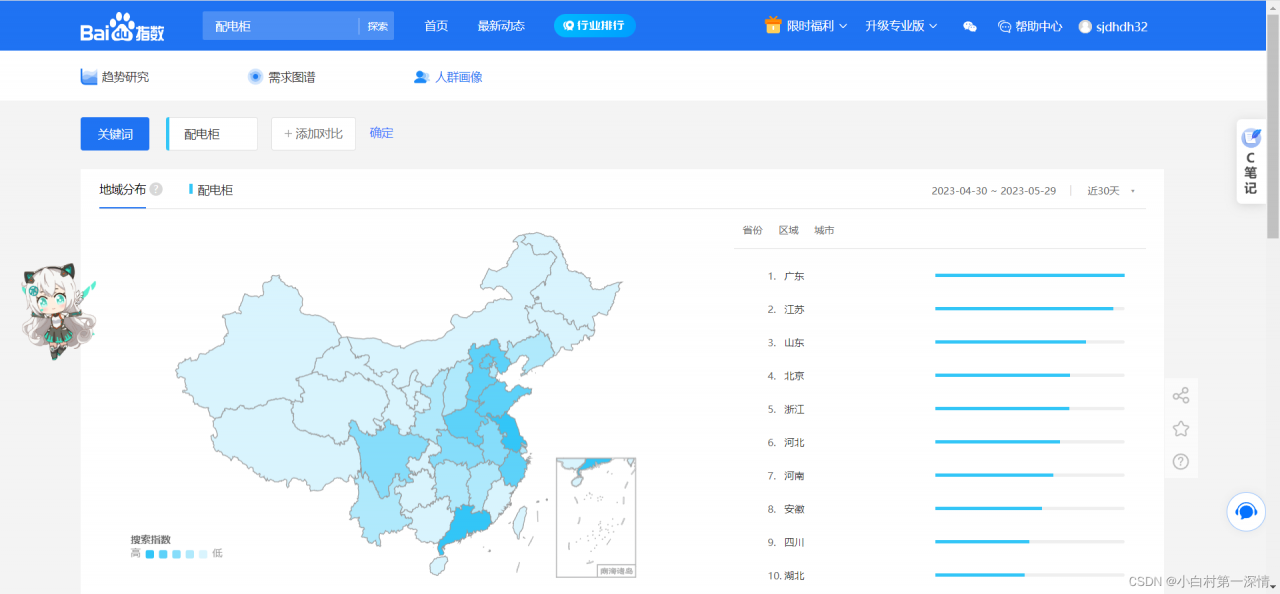Open the question mark help icon on right
Screen dimensions: 1280x594
(x=1181, y=461)
